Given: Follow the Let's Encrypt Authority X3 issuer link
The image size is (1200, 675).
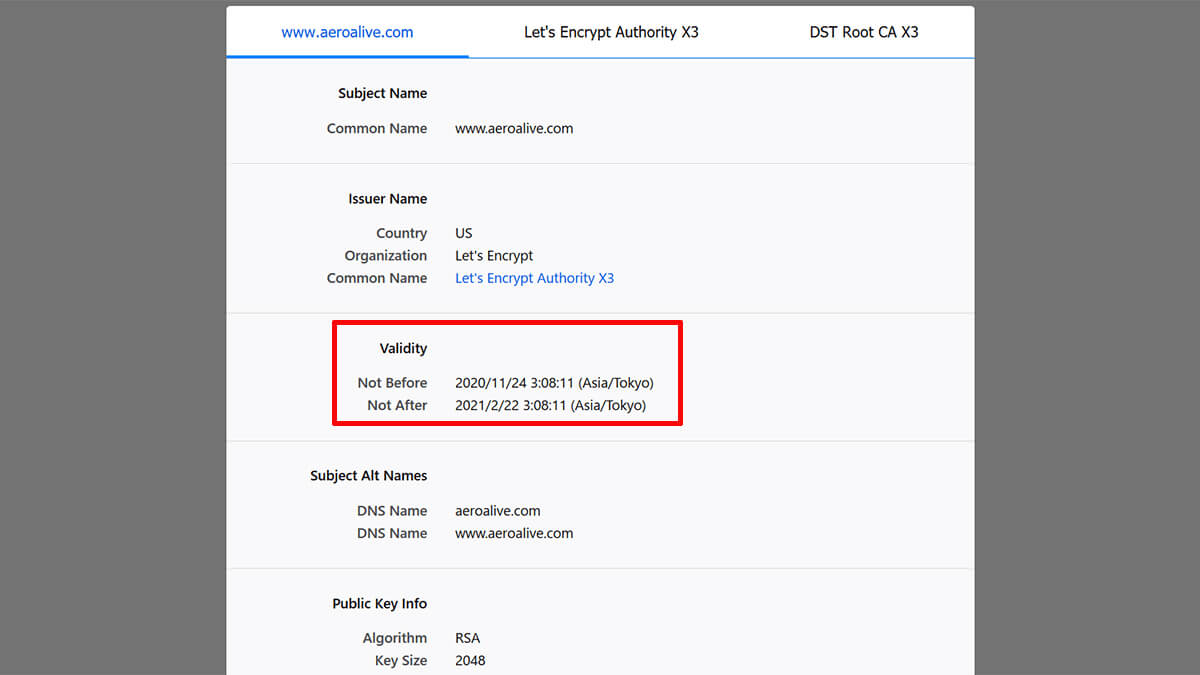Looking at the screenshot, I should click(x=534, y=278).
